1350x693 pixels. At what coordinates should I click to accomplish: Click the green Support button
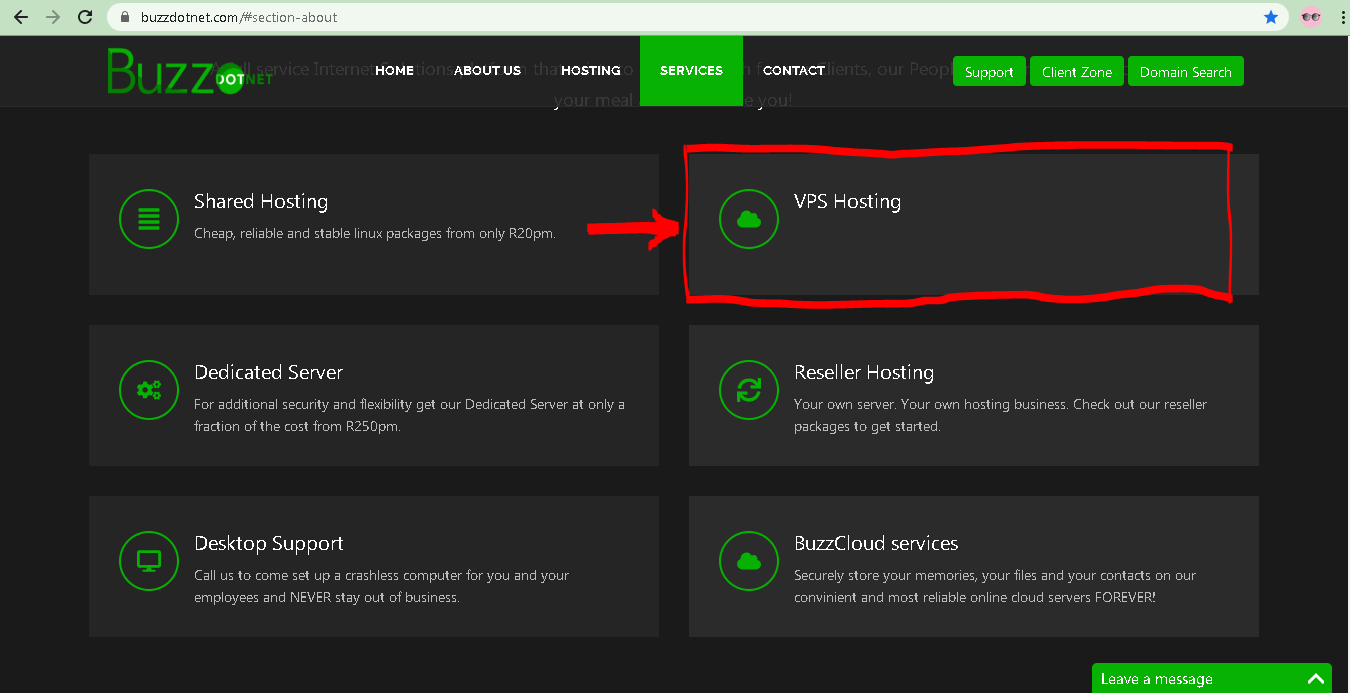(x=989, y=72)
